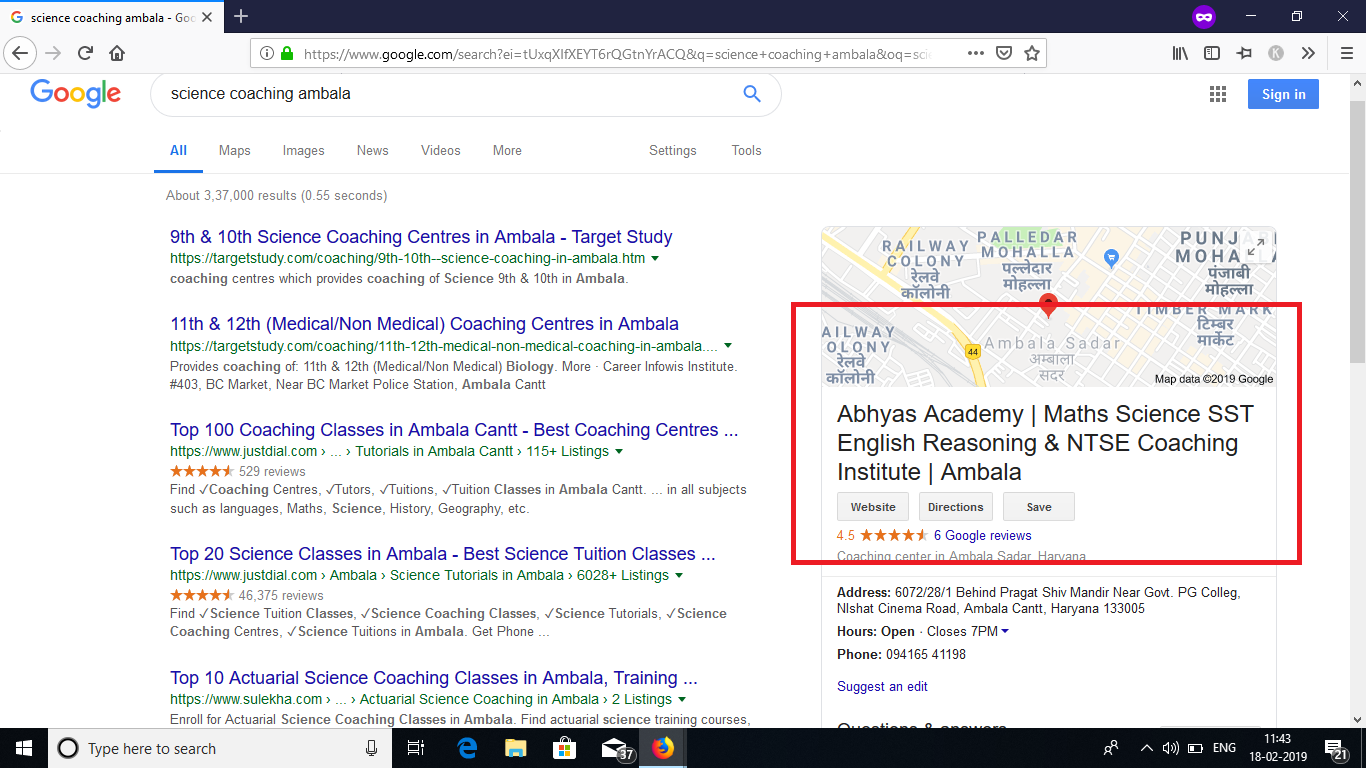Screen dimensions: 1366x768
Task: Open the More search options menu
Action: click(507, 150)
